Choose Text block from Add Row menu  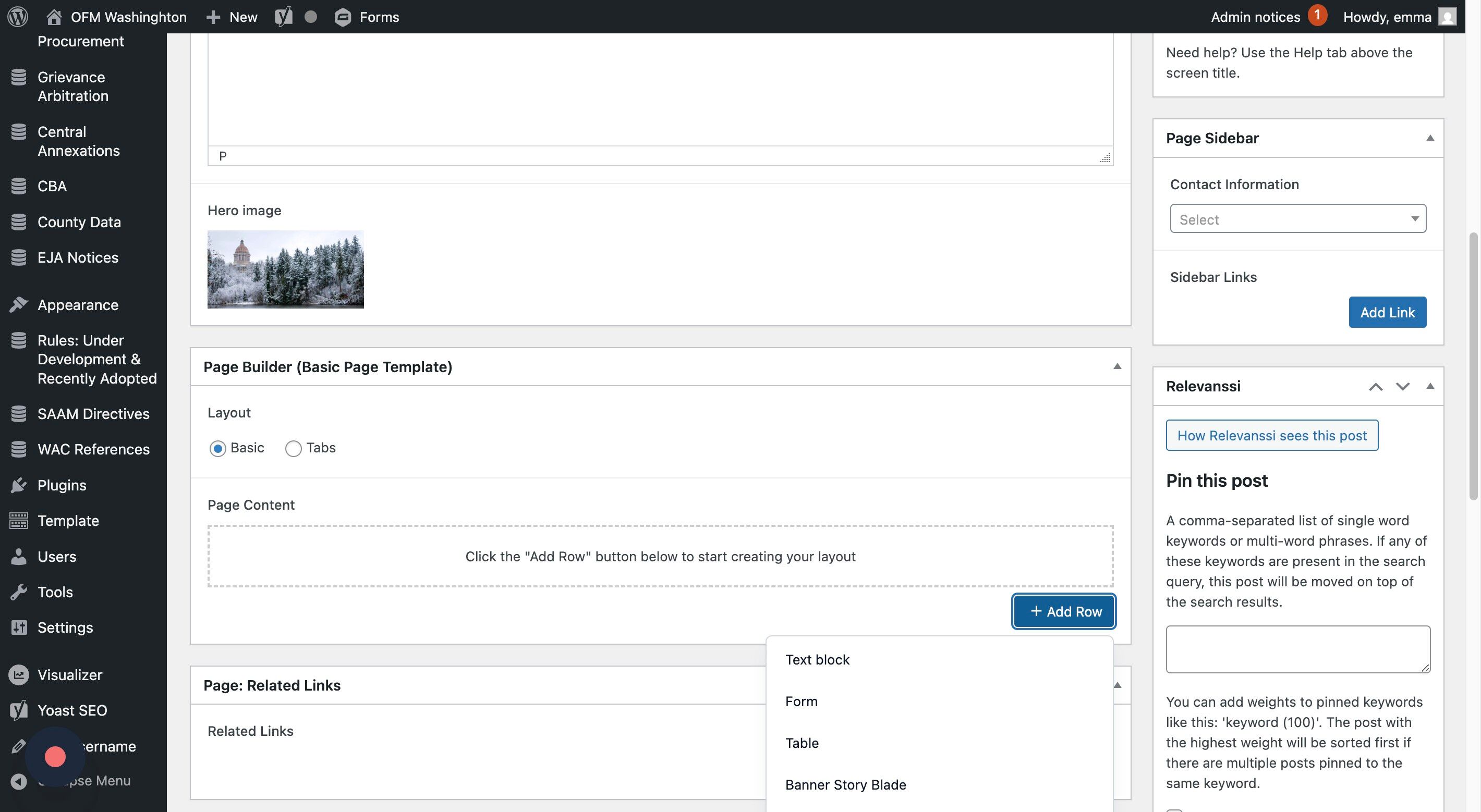click(817, 660)
